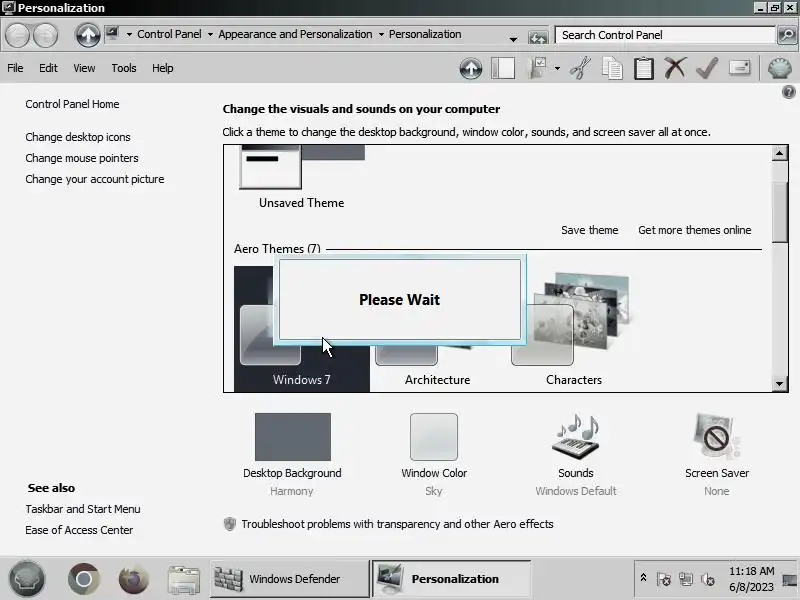This screenshot has height=600, width=800.
Task: Select the Characters theme
Action: (574, 330)
